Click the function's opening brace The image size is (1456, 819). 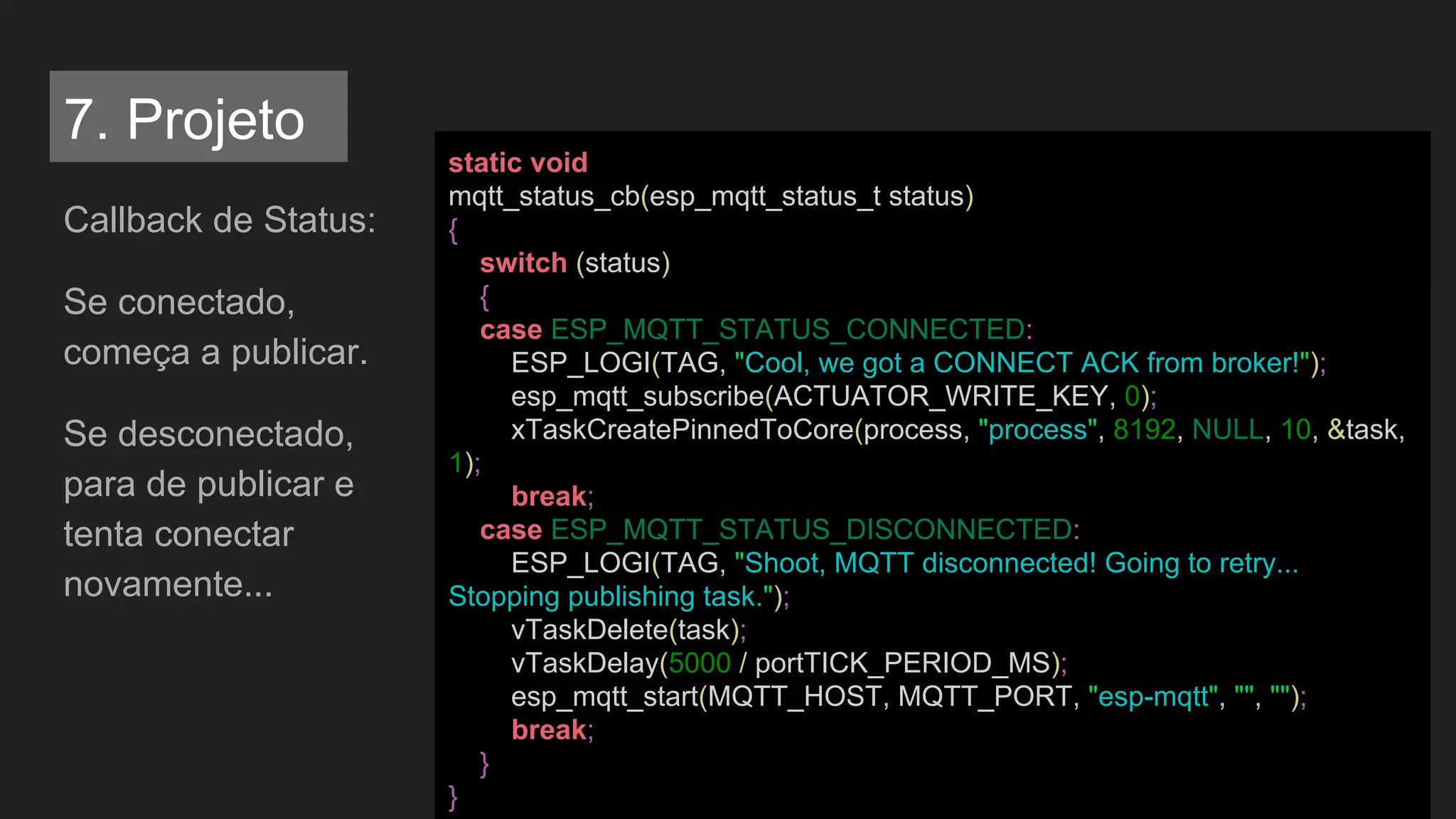453,230
